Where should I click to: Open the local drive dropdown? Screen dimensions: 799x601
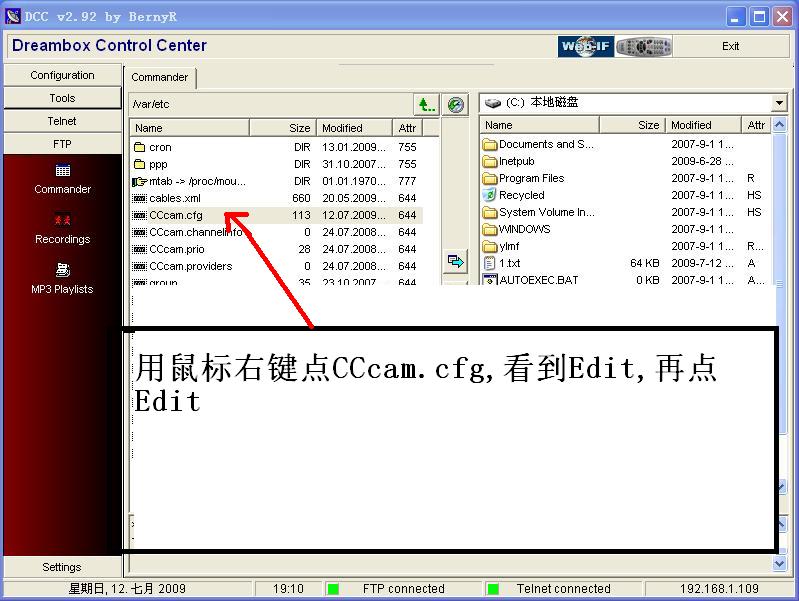coord(779,103)
